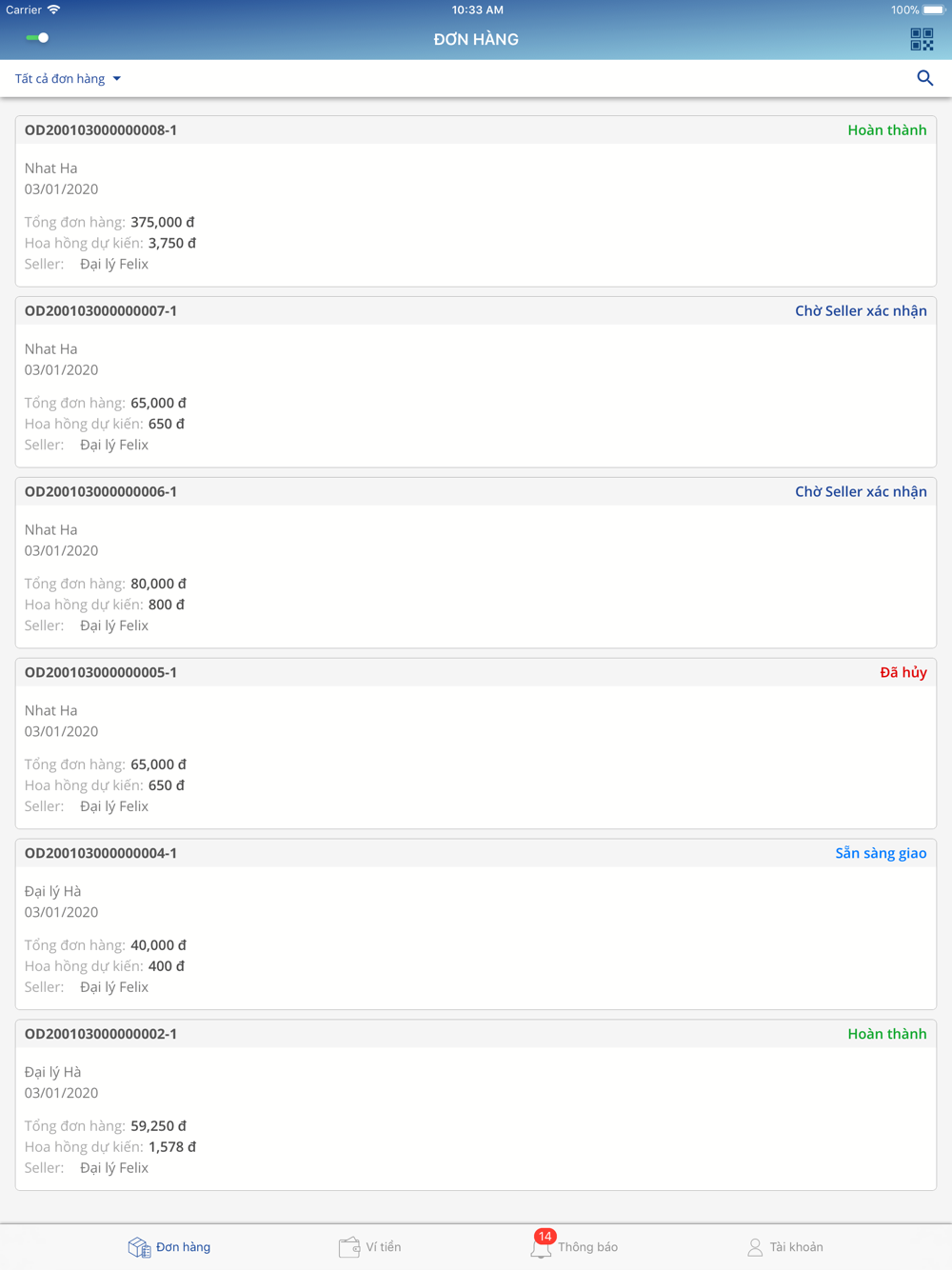Expand the "Tất cả đơn hàng" filter dropdown

click(68, 79)
